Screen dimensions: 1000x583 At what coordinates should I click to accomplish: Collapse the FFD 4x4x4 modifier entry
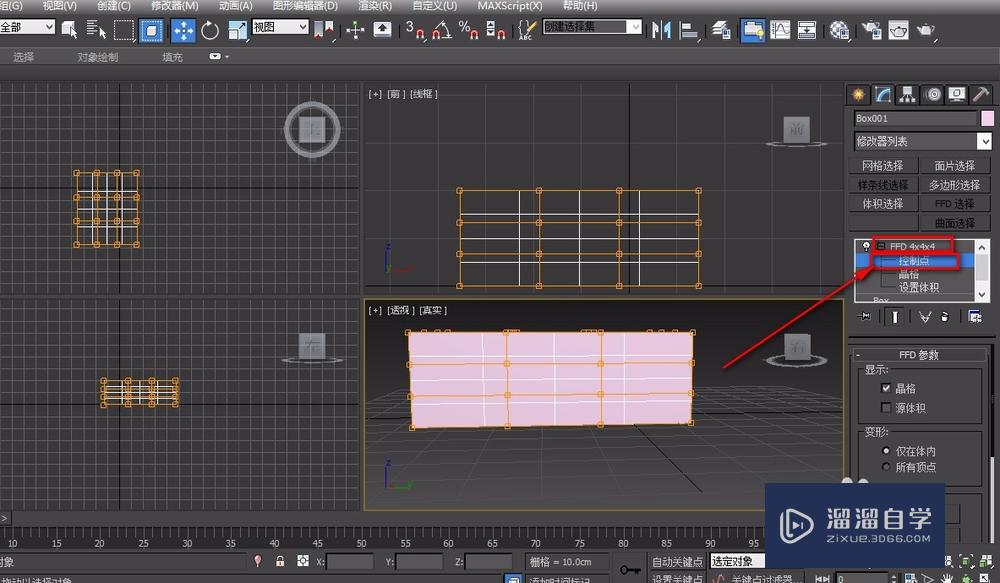click(880, 245)
